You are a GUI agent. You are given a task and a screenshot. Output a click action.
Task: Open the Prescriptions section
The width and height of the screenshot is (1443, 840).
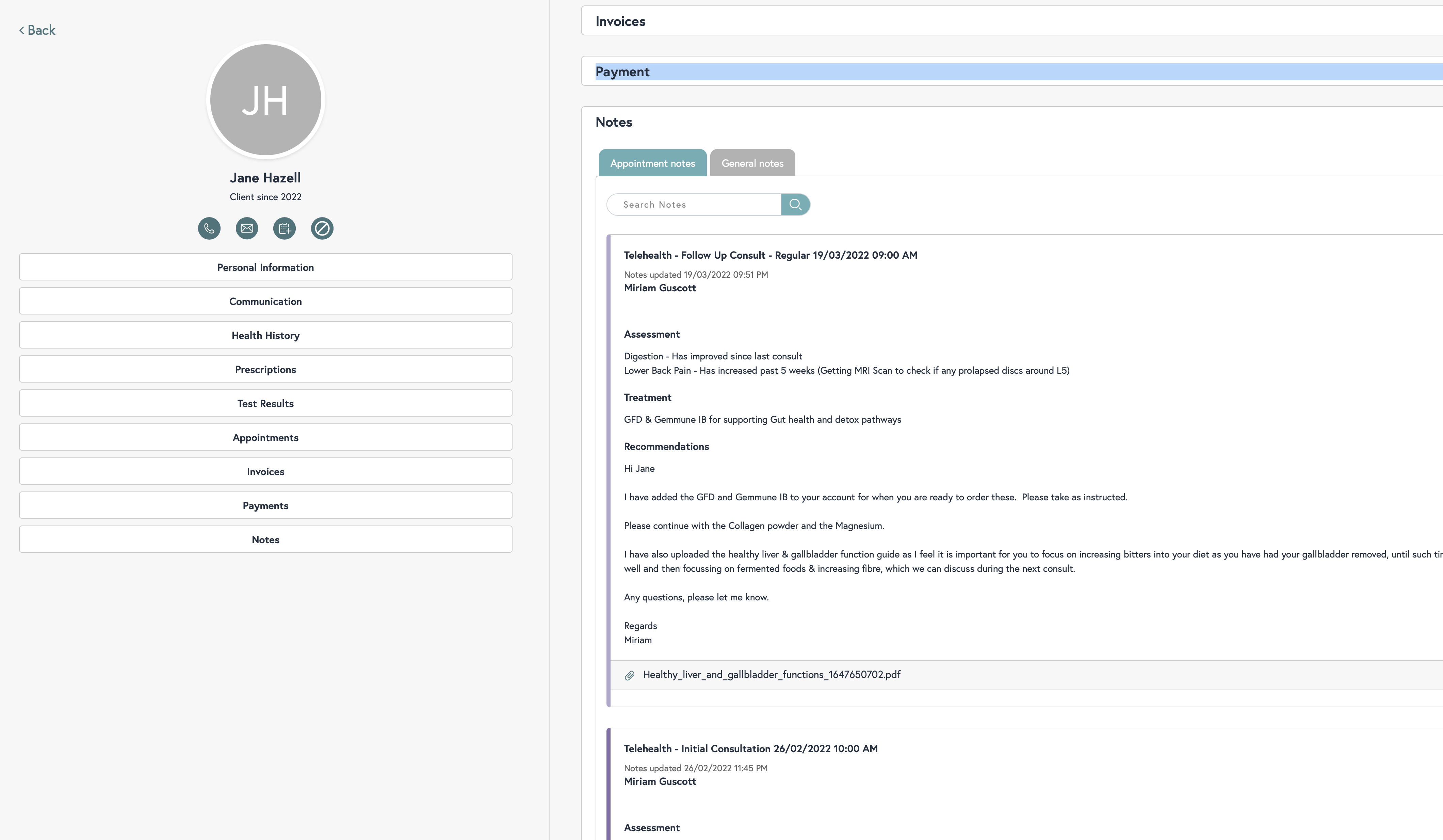(265, 369)
